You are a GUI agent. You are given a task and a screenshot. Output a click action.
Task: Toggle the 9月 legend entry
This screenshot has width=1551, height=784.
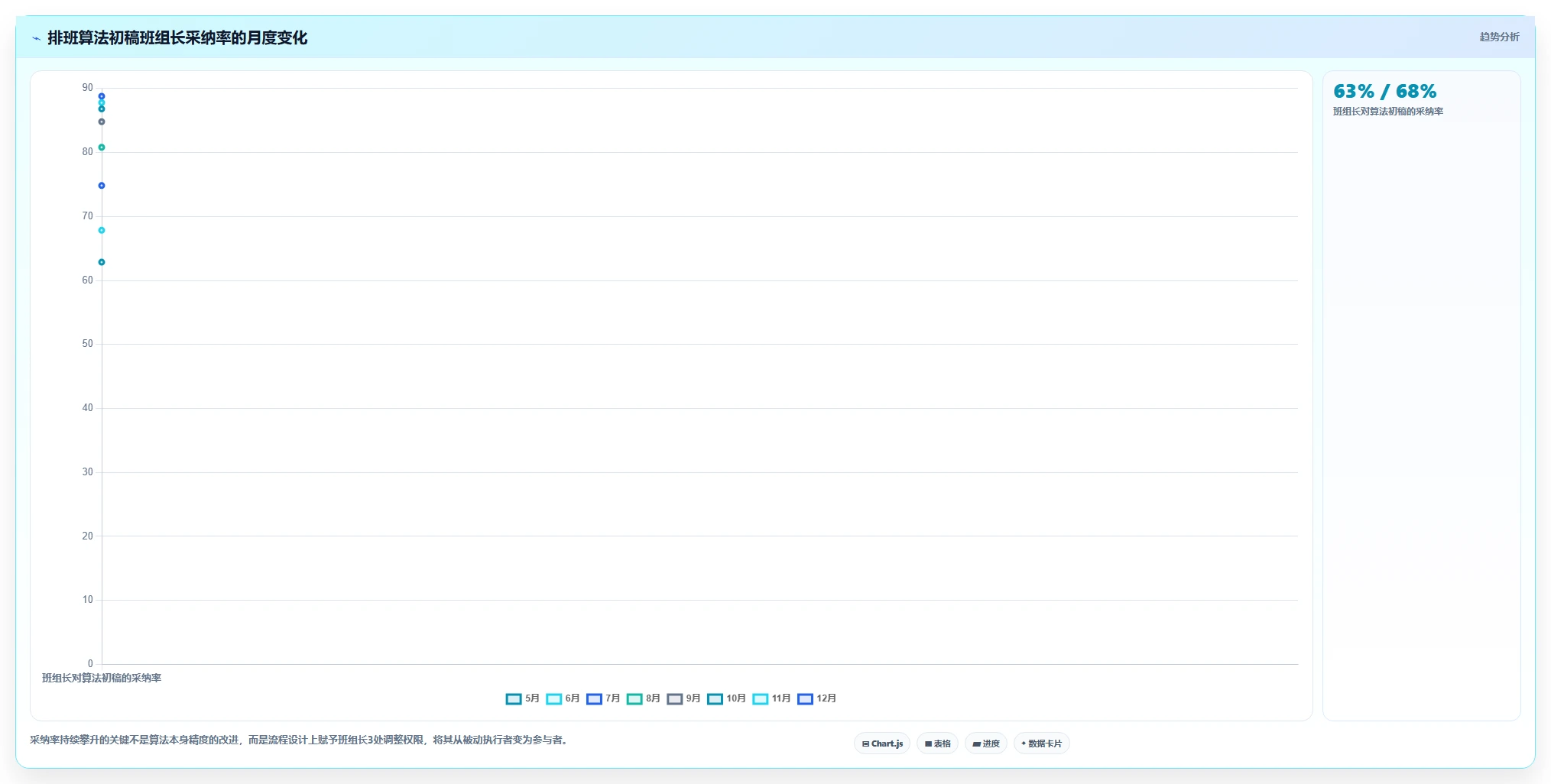pyautogui.click(x=683, y=698)
